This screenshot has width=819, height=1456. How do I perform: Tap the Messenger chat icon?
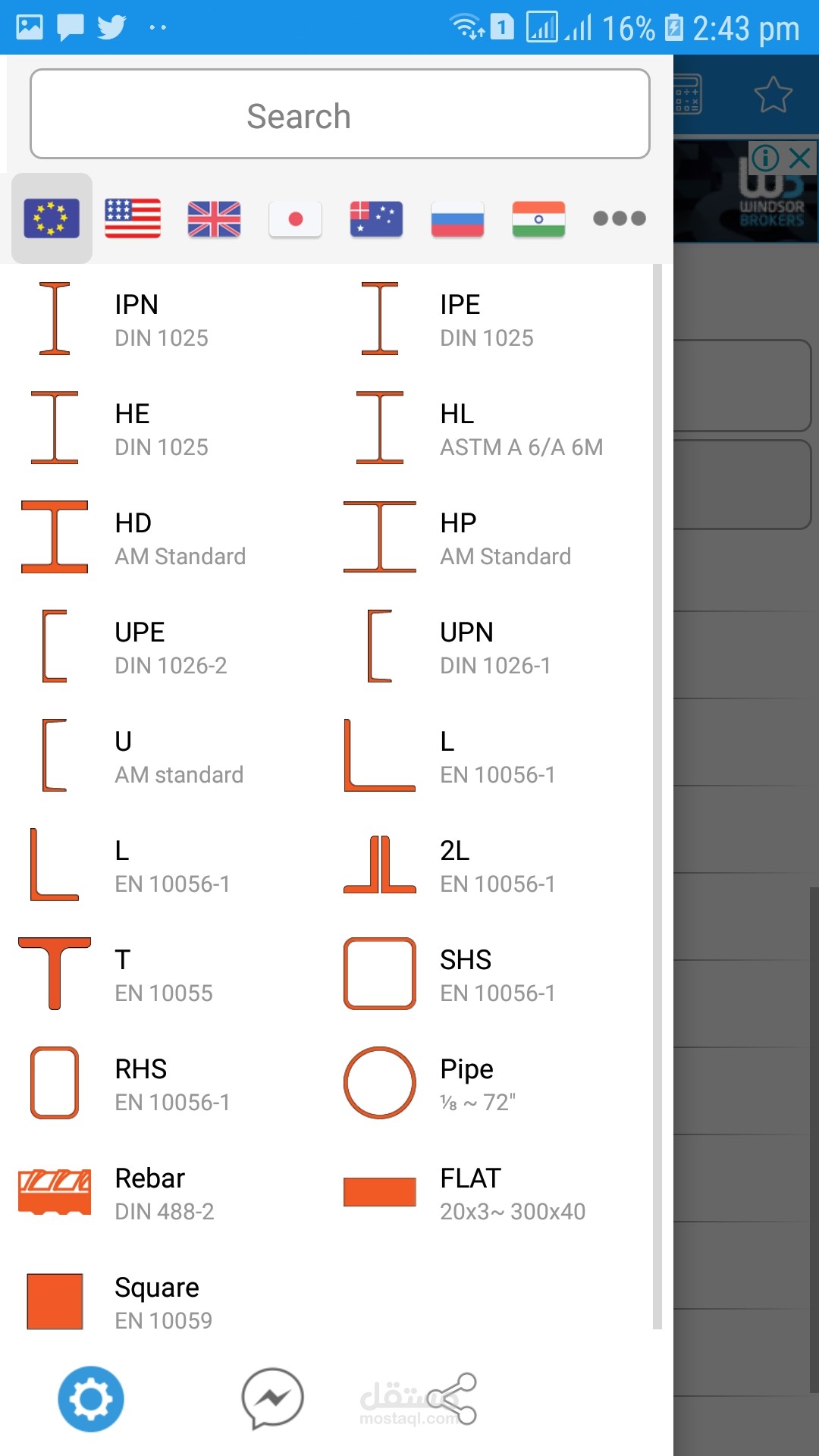tap(272, 1399)
